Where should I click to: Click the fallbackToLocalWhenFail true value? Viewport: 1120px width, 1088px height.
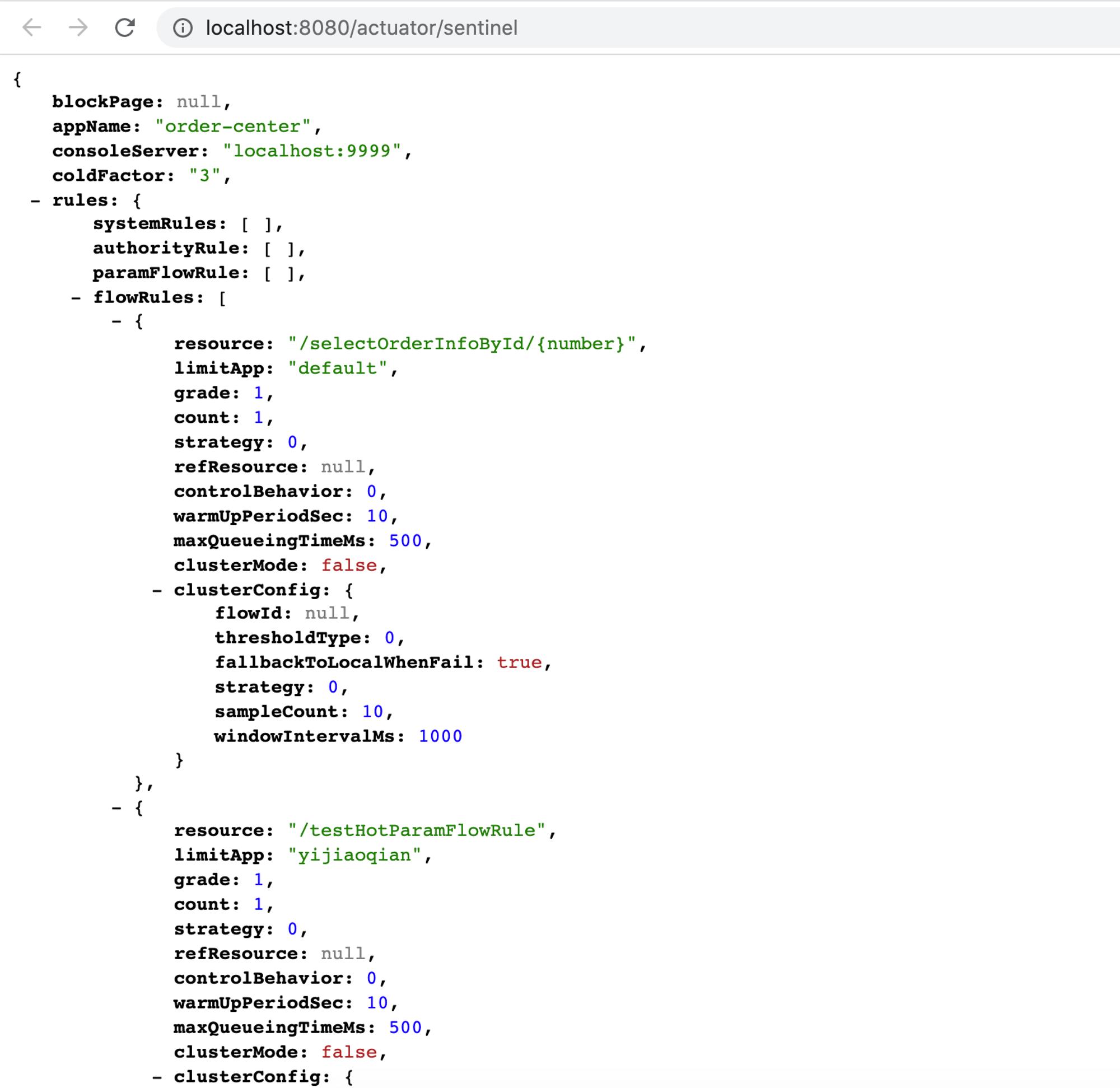(x=519, y=662)
